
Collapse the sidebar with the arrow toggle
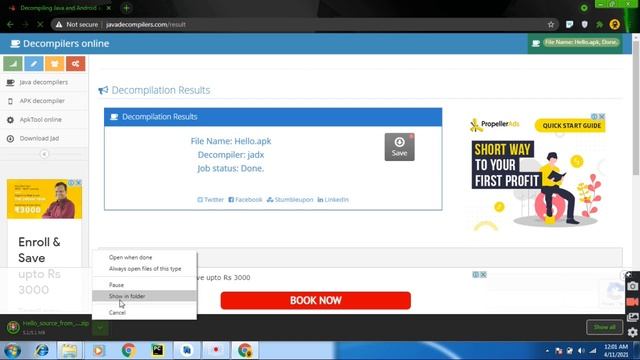pyautogui.click(x=44, y=154)
